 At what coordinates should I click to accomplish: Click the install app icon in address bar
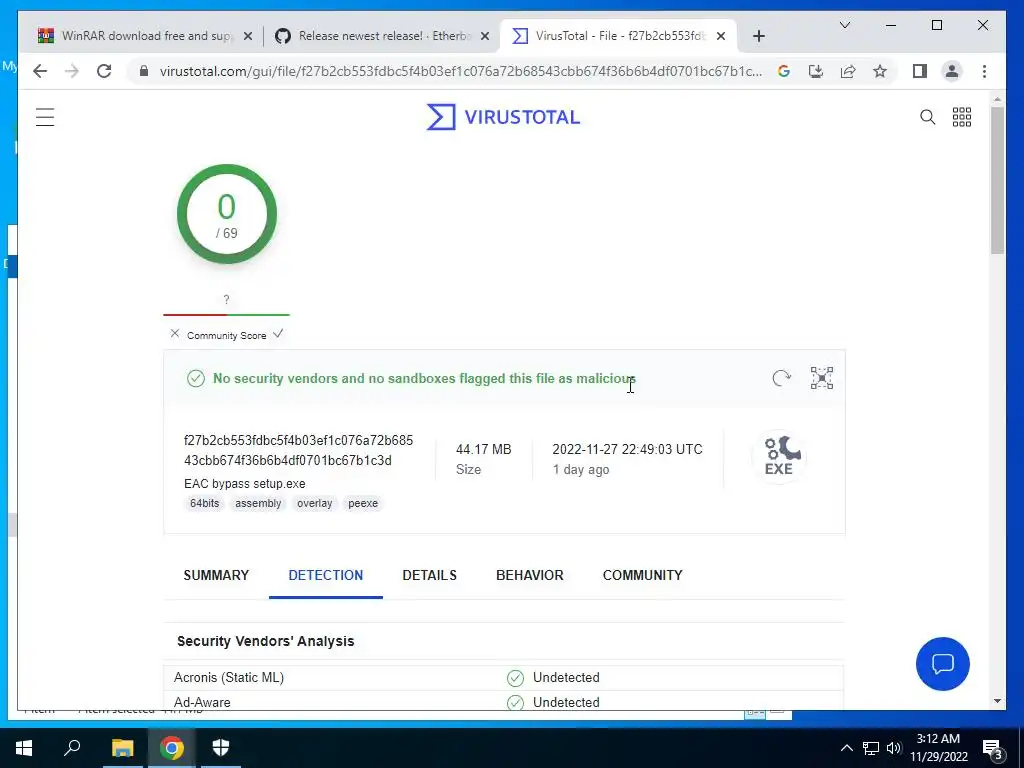[816, 71]
